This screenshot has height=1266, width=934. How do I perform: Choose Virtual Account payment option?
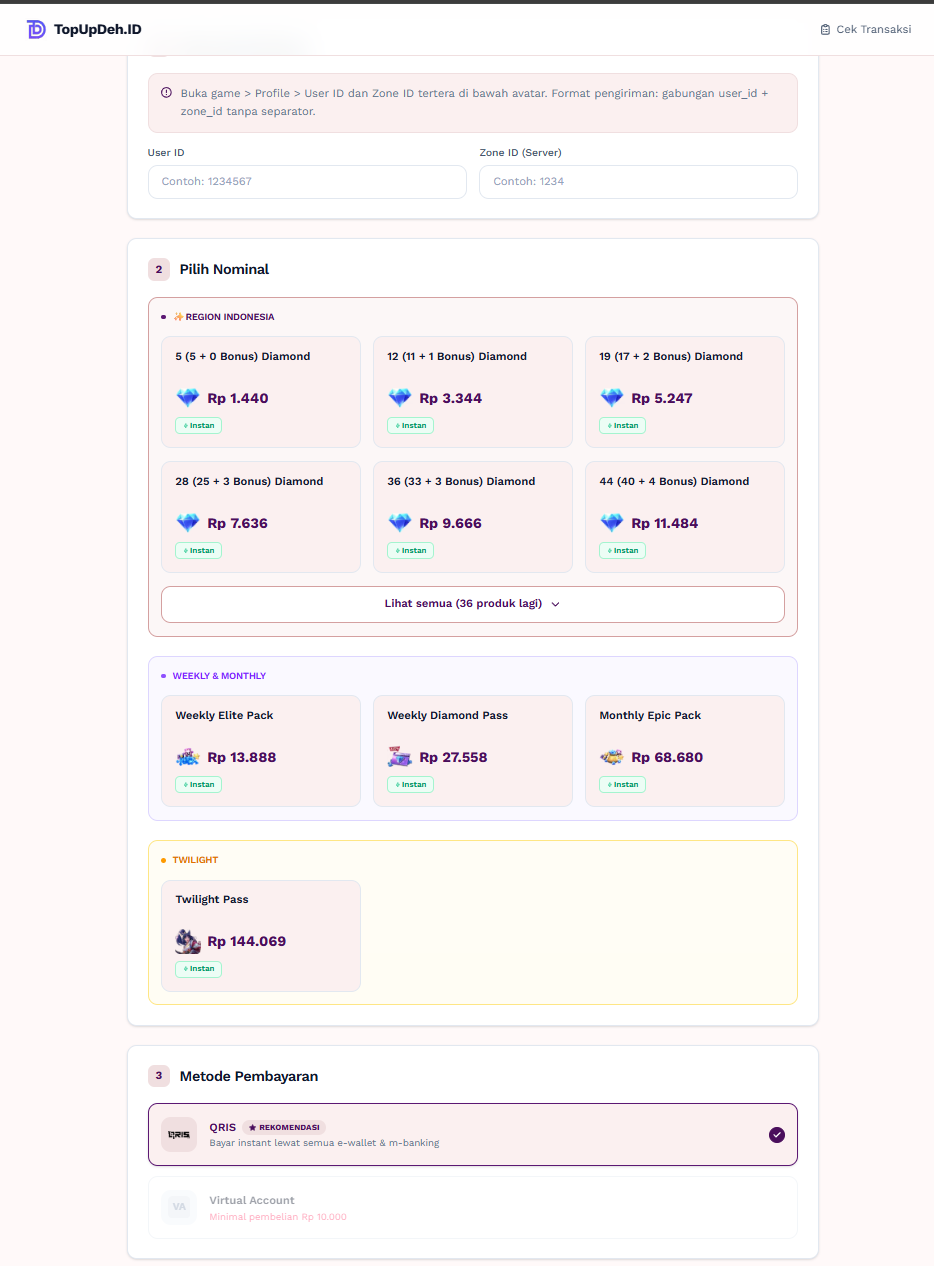[472, 1207]
